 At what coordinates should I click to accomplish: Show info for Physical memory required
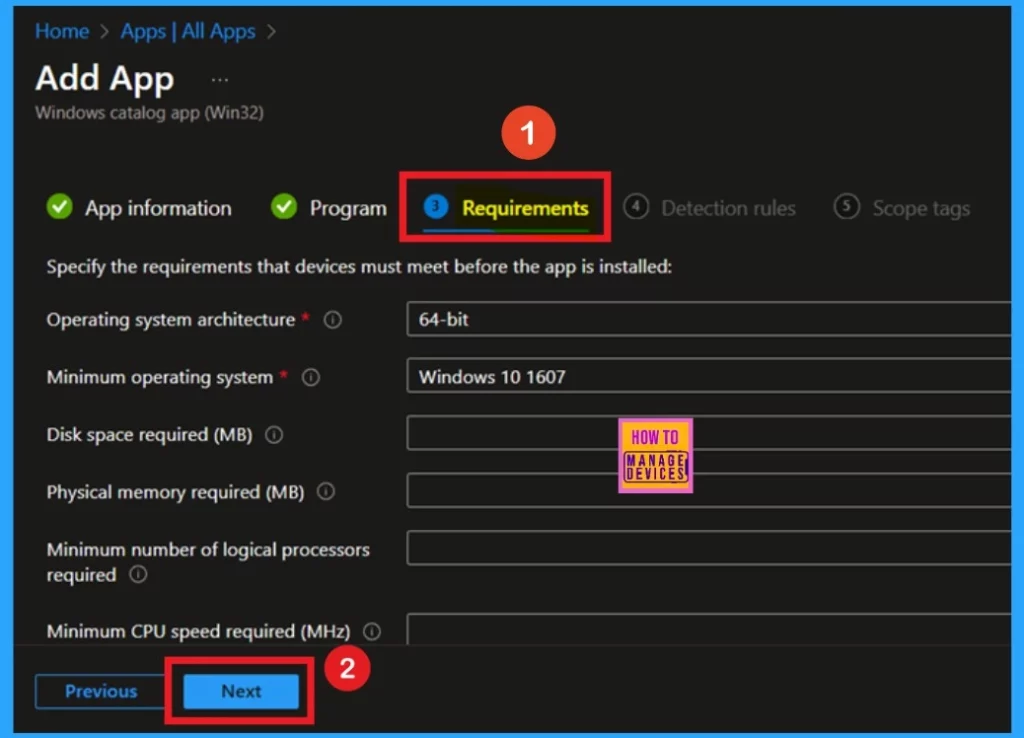pos(326,492)
